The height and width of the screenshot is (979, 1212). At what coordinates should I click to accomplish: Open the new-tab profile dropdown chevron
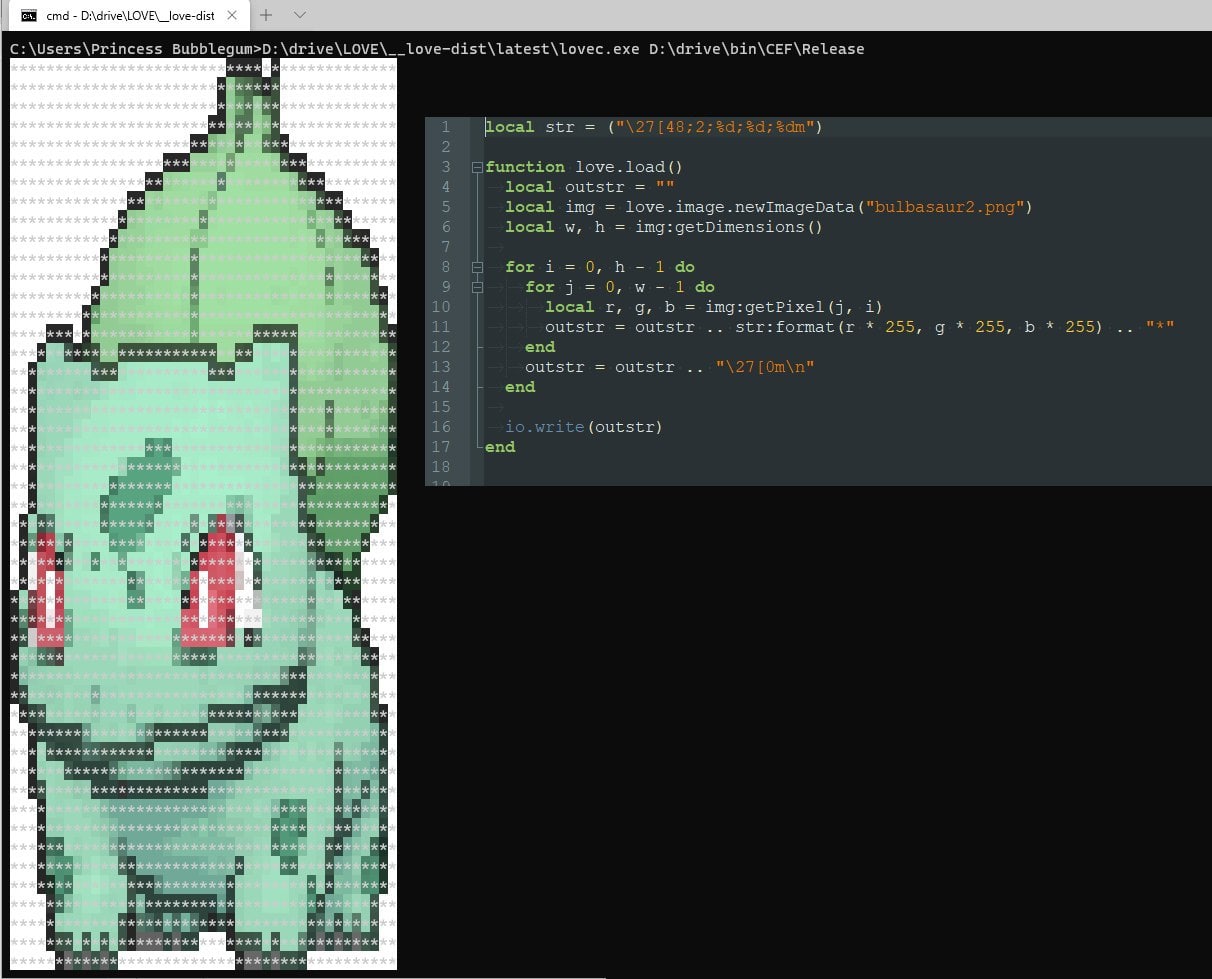pos(300,15)
